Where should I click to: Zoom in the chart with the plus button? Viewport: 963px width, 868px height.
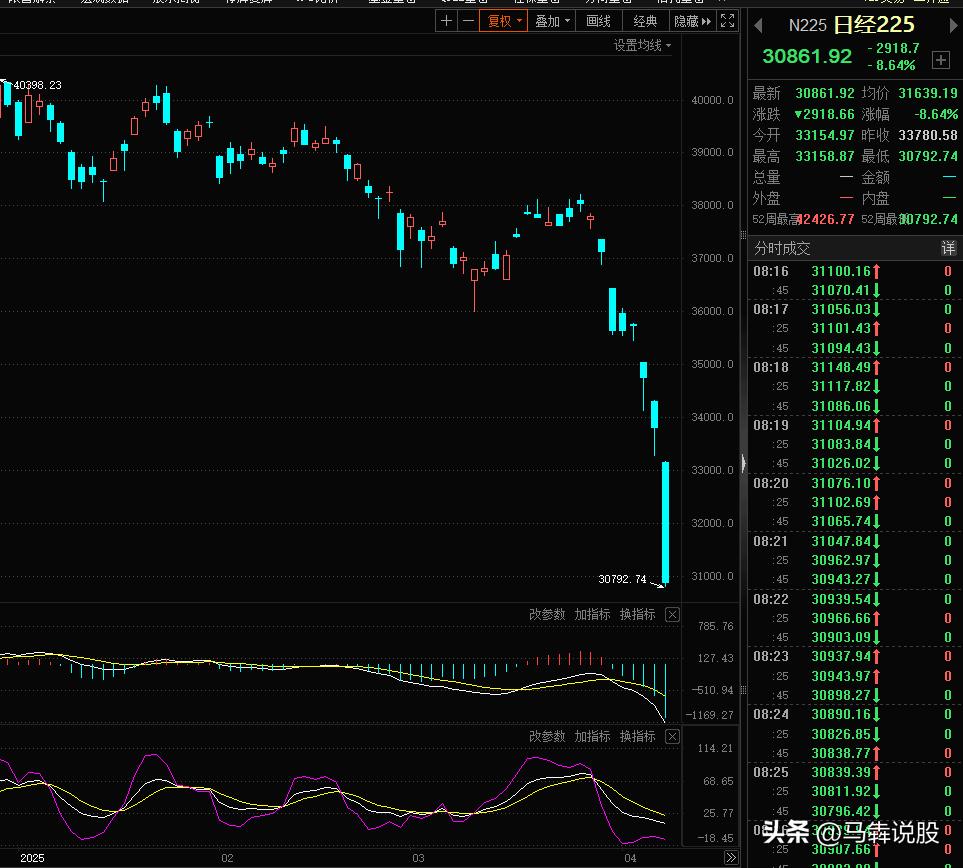(446, 22)
